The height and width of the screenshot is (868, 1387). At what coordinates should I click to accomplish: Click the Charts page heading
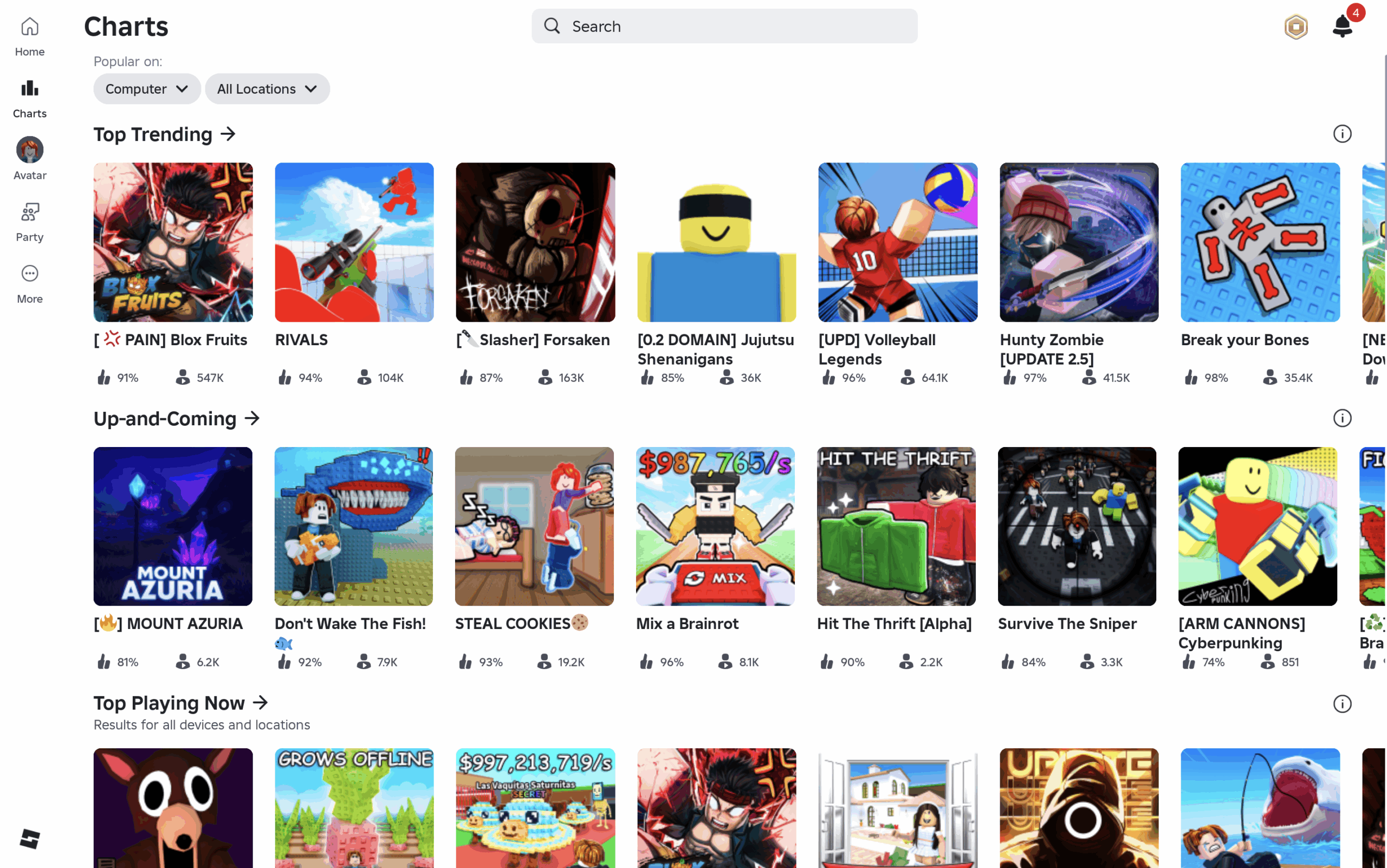tap(126, 27)
